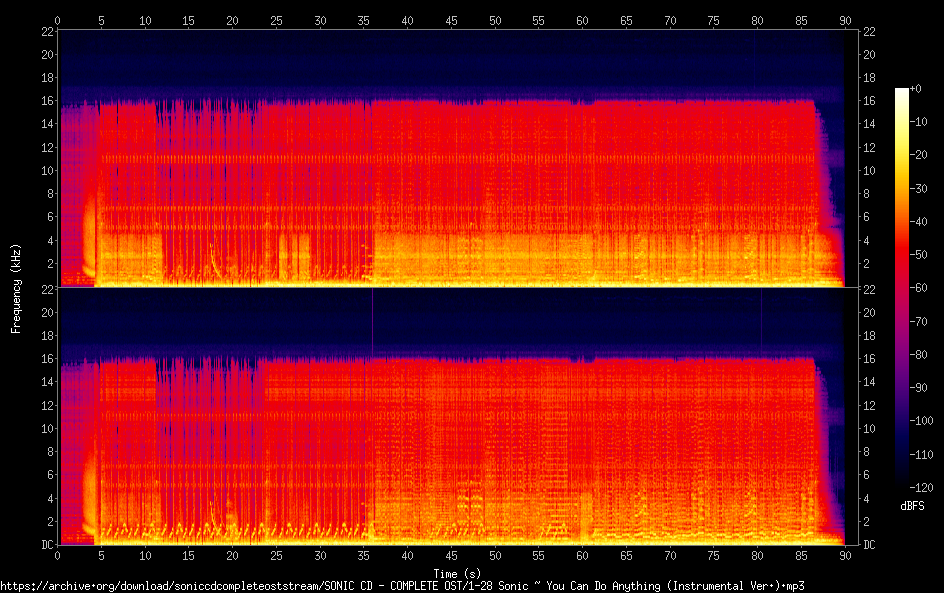Click DC label at lower channel's right axis
The height and width of the screenshot is (593, 944).
[x=870, y=545]
